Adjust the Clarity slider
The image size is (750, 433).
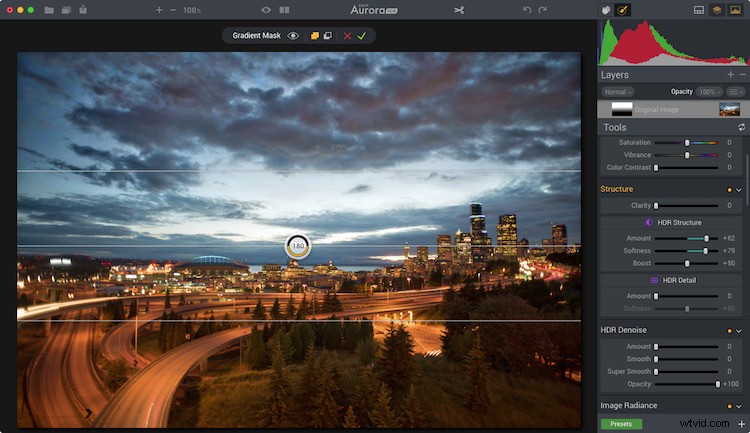686,206
